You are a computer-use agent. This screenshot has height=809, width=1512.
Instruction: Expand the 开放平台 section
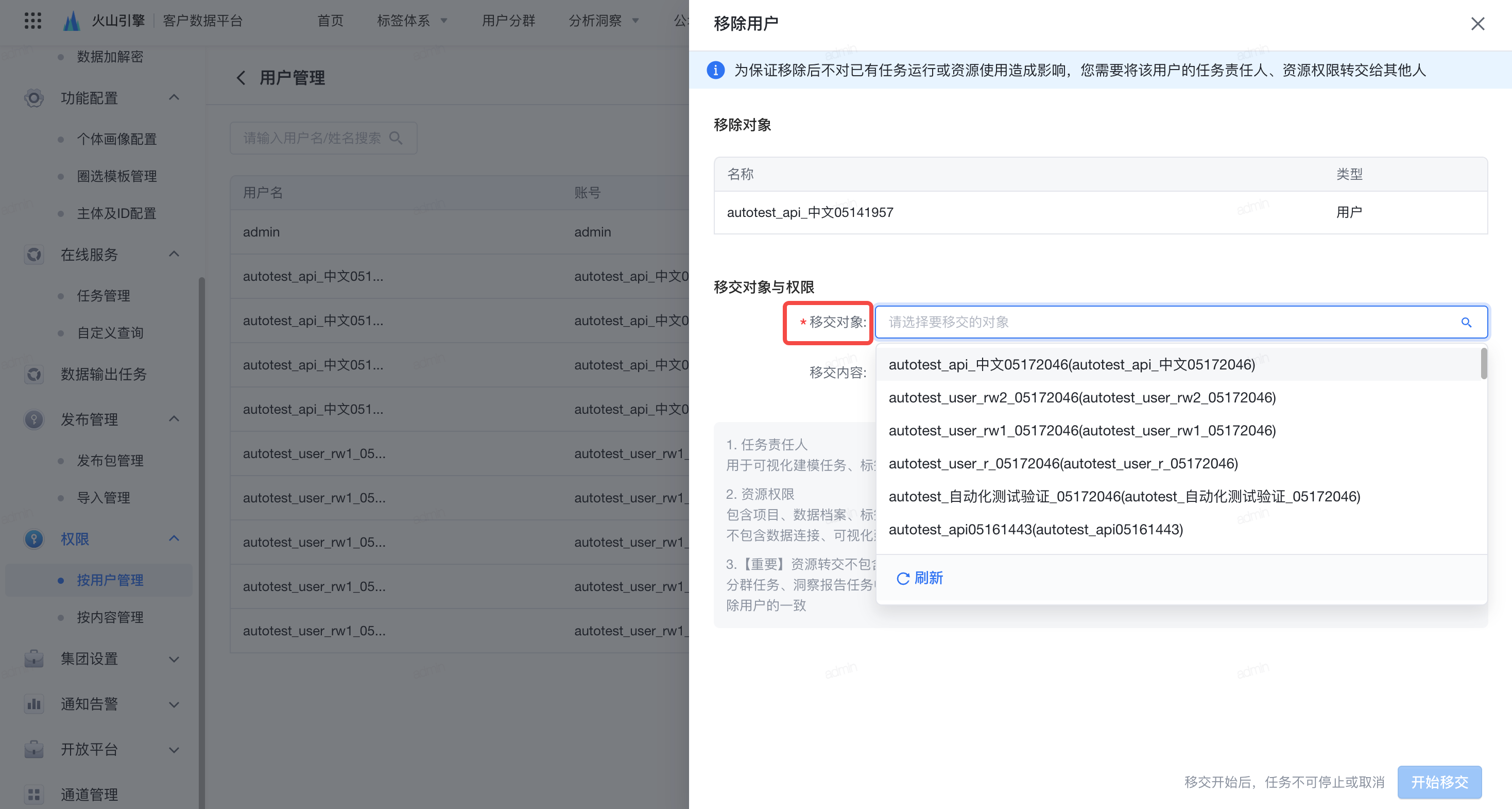point(174,750)
